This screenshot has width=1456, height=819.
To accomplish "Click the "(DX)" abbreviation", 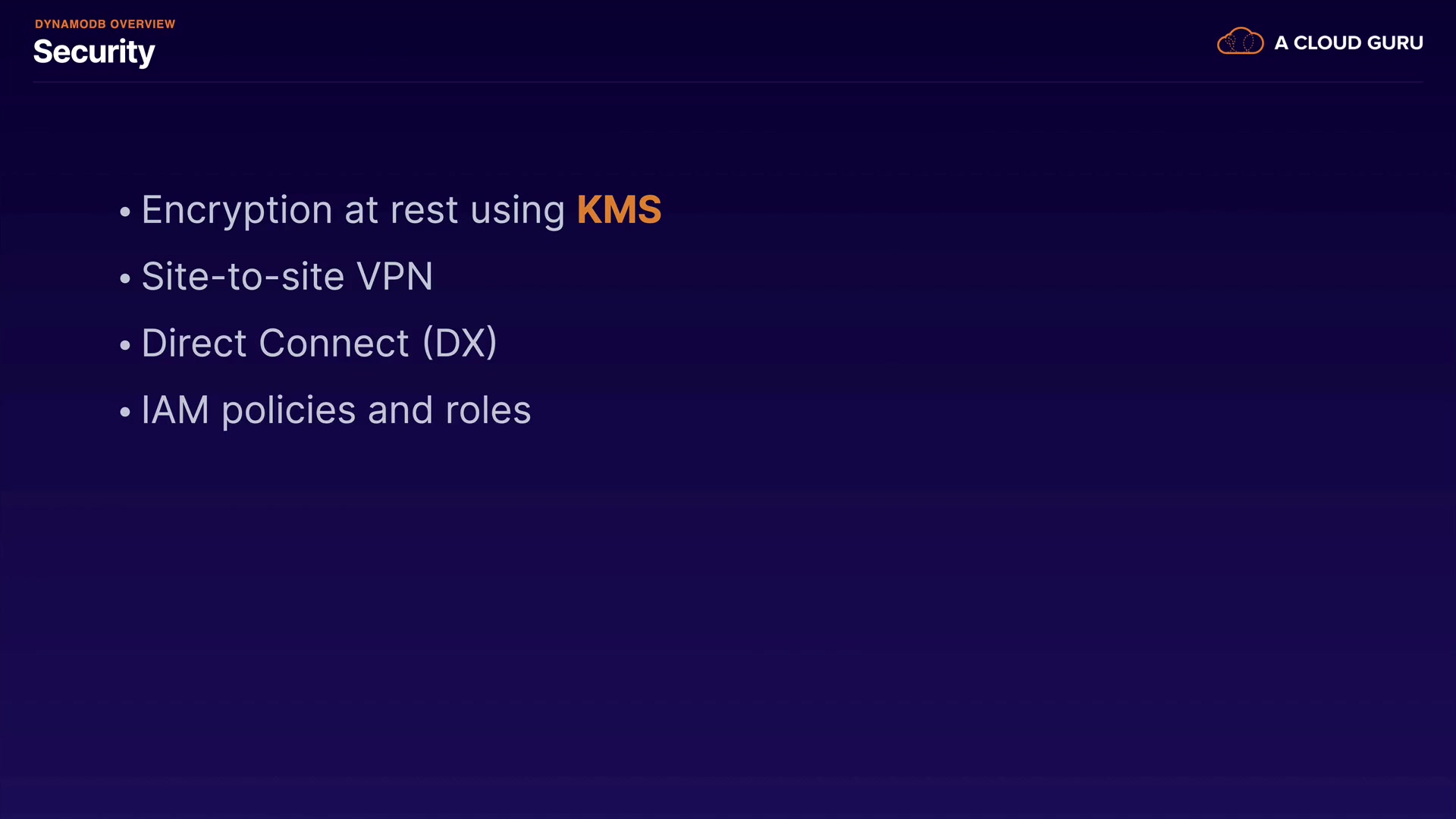I will (x=460, y=344).
